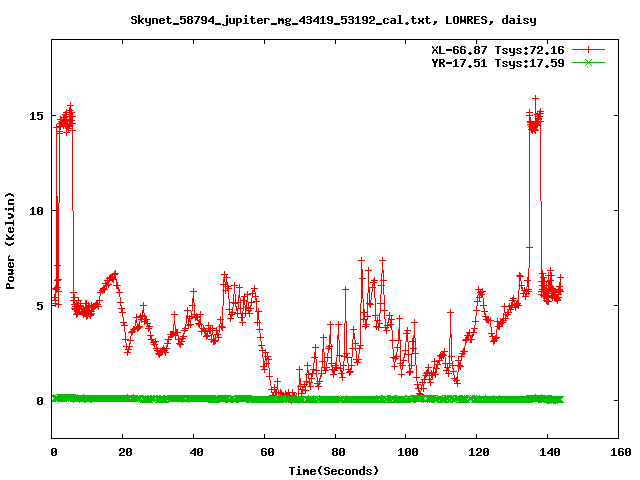Click the x-axis tick label 60
The width and height of the screenshot is (640, 480).
tap(267, 452)
